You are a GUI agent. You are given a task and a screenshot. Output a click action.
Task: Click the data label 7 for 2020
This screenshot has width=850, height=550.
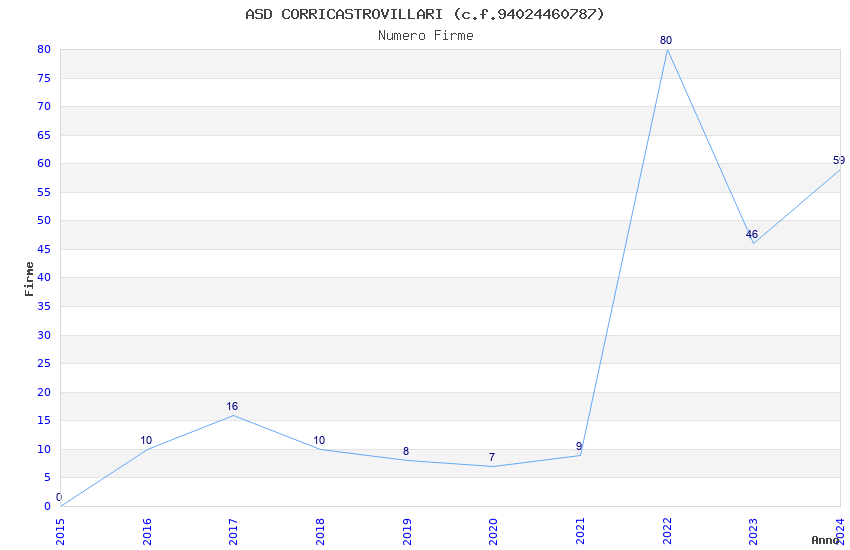coord(492,457)
